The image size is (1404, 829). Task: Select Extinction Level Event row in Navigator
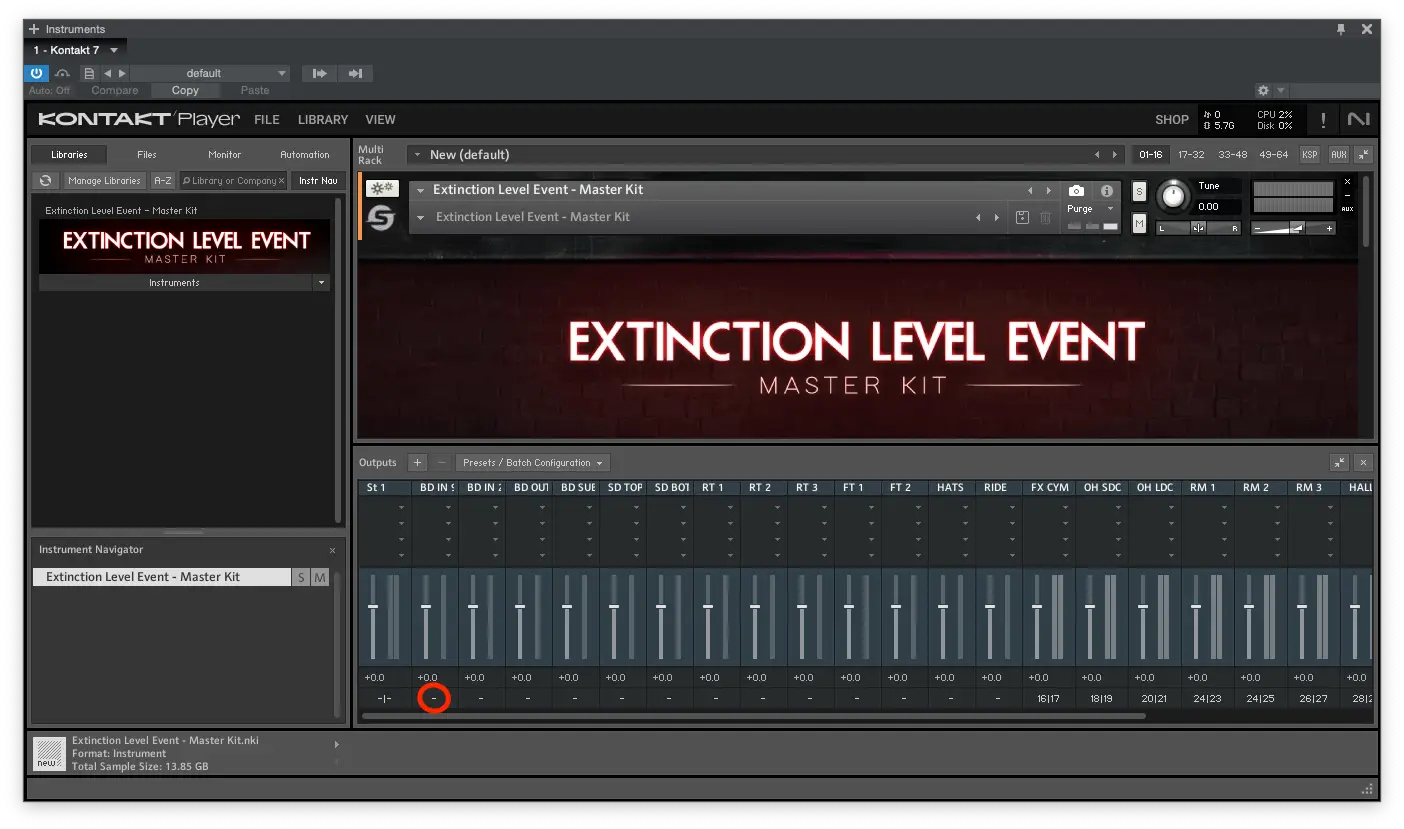click(162, 577)
